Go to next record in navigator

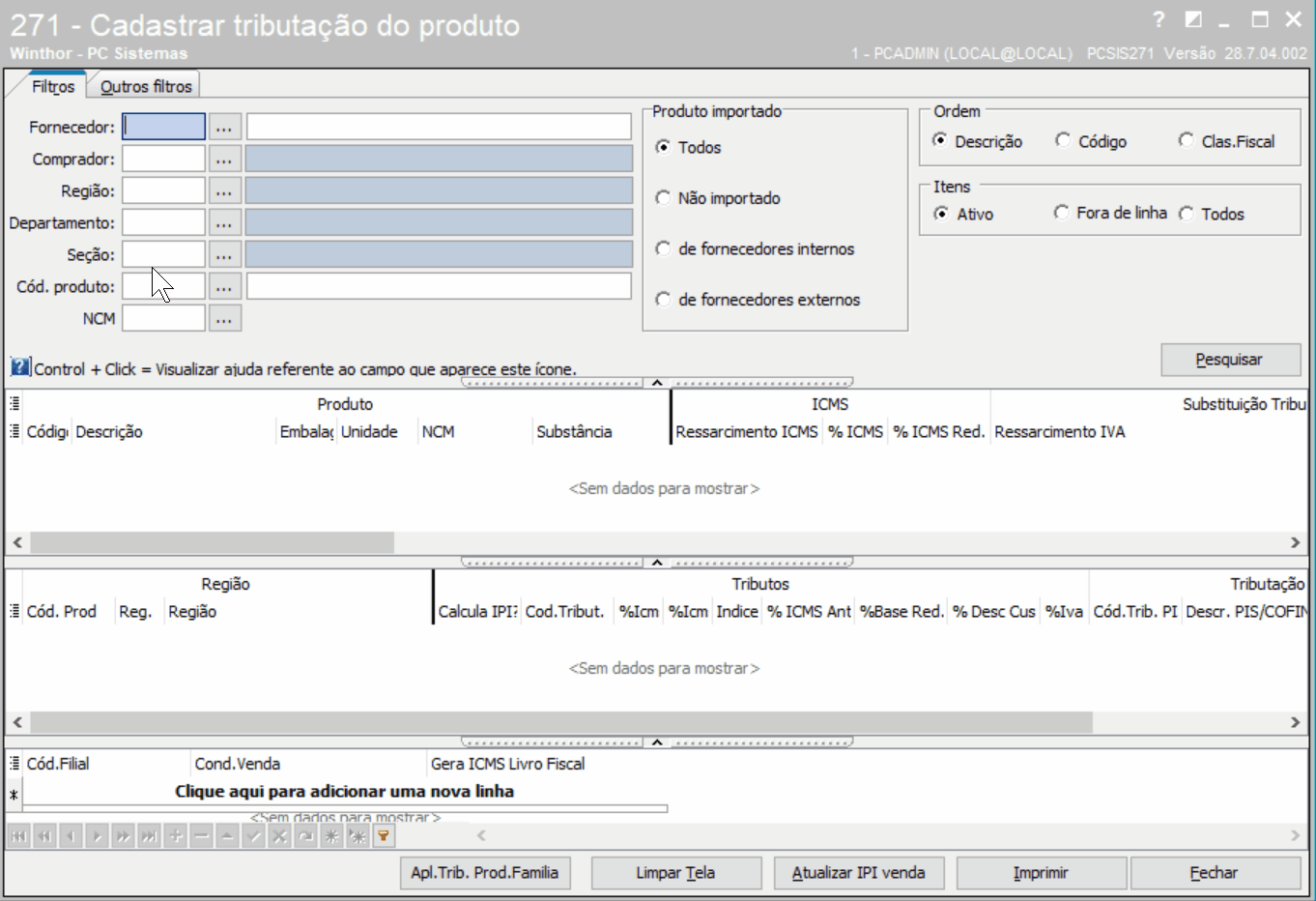click(x=97, y=836)
